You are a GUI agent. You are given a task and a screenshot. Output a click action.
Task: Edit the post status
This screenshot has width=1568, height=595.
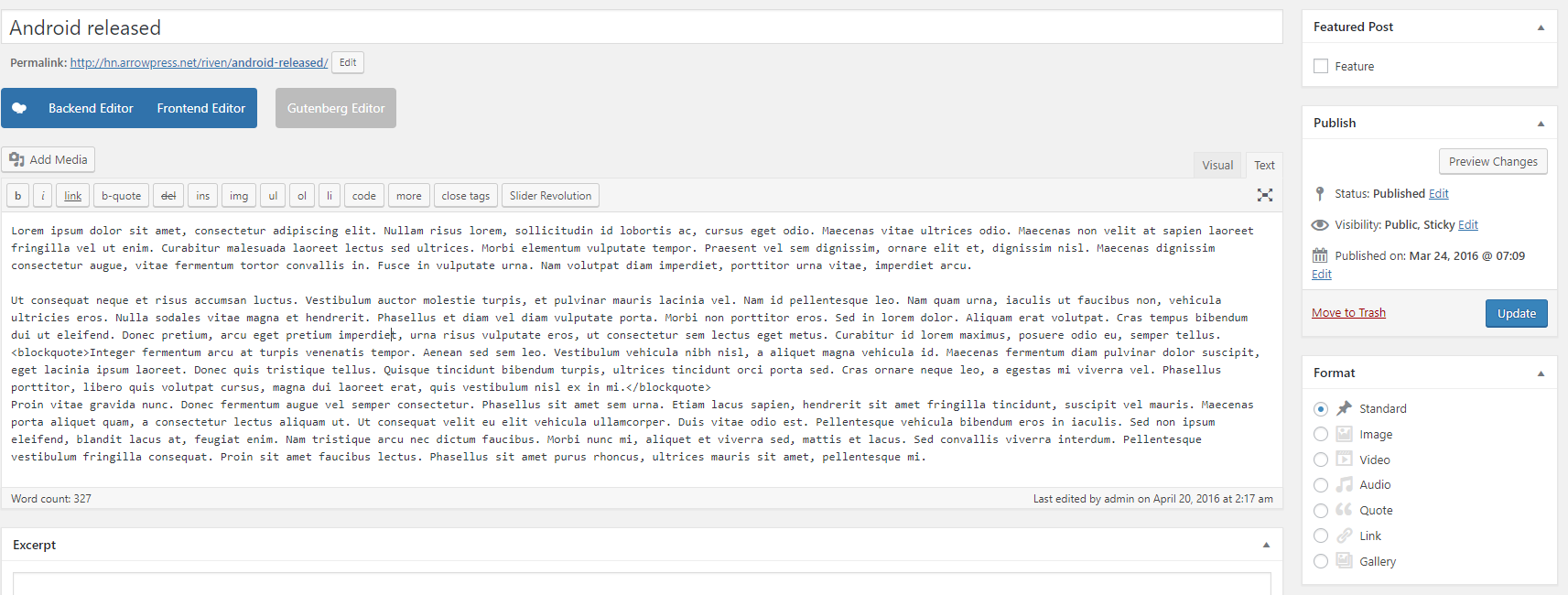click(x=1439, y=194)
